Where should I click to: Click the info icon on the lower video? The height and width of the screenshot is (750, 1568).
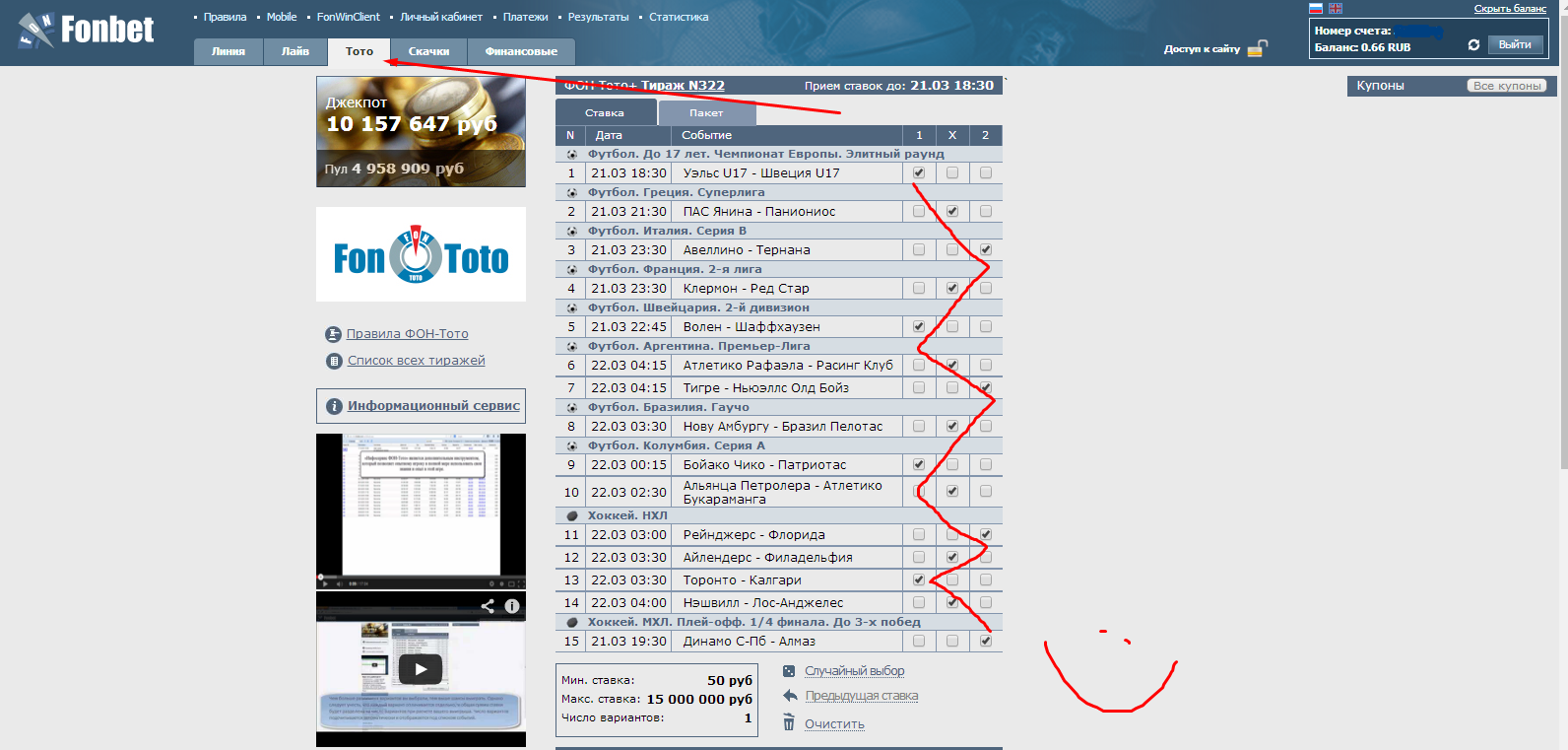tap(512, 606)
